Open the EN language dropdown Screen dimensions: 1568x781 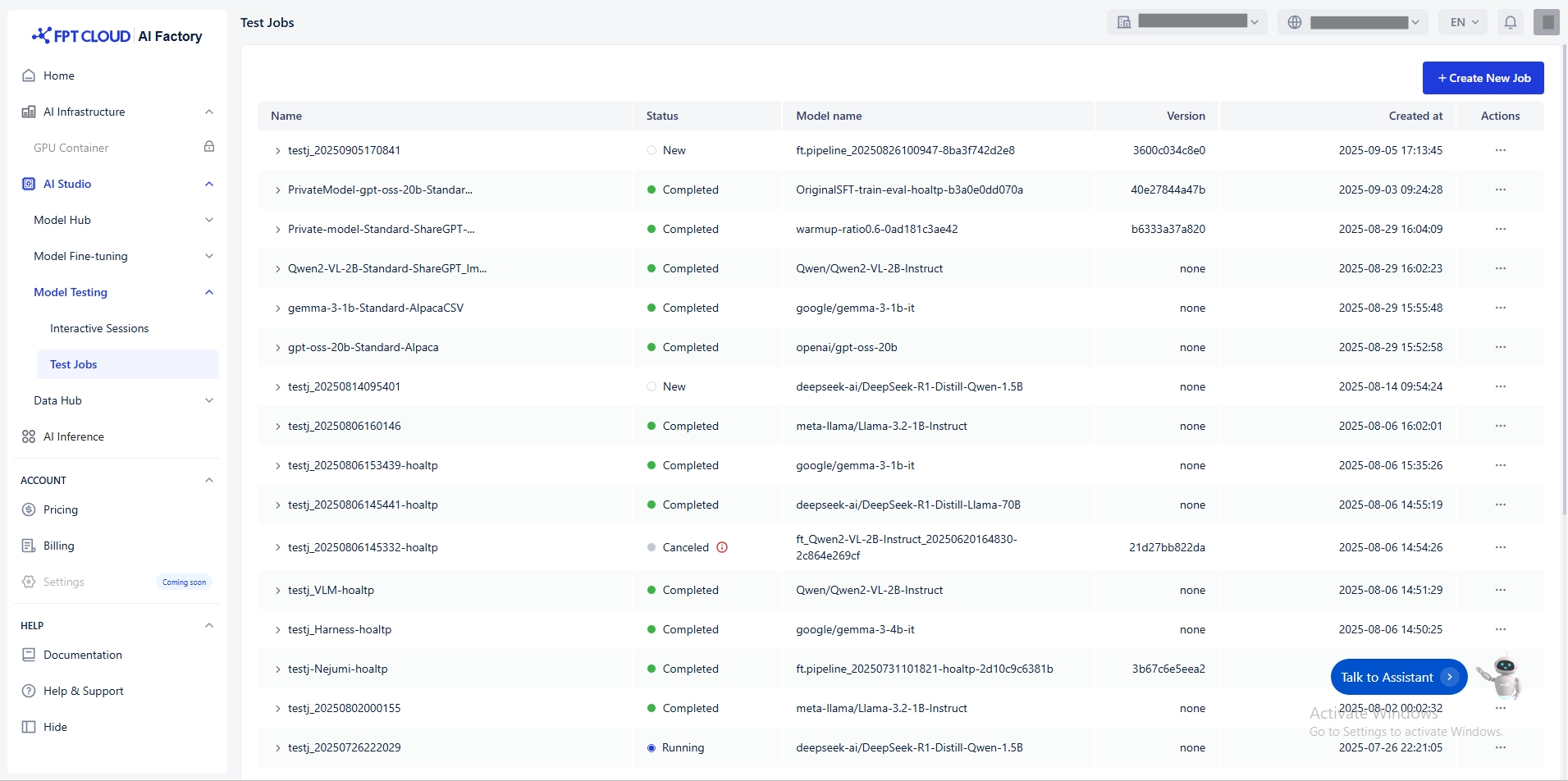[1464, 22]
